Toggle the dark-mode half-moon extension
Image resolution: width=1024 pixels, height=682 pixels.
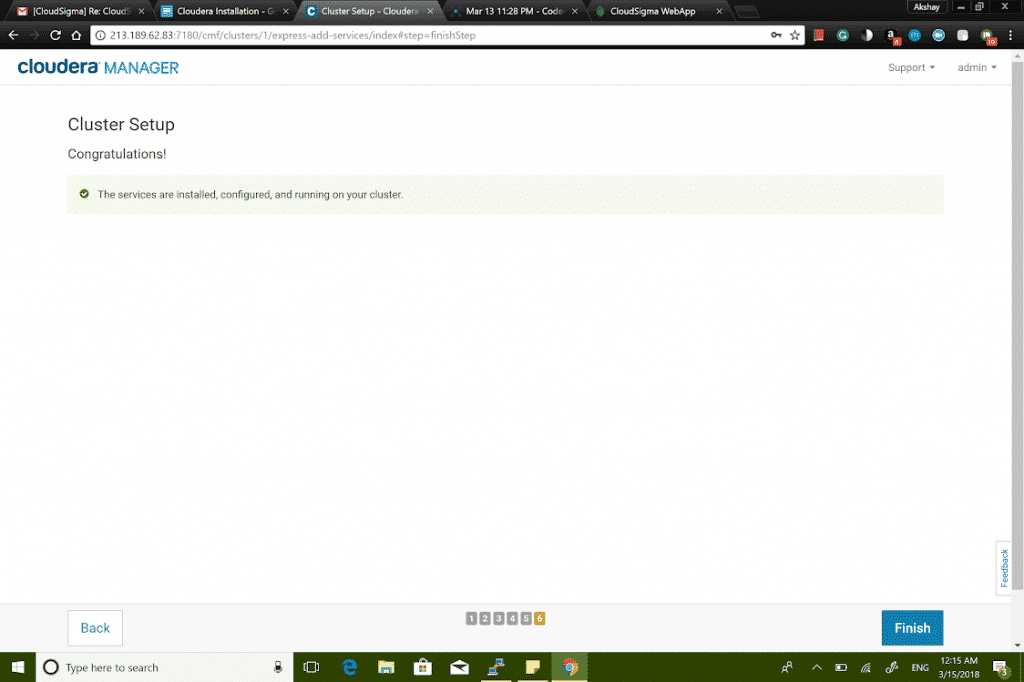coord(867,35)
